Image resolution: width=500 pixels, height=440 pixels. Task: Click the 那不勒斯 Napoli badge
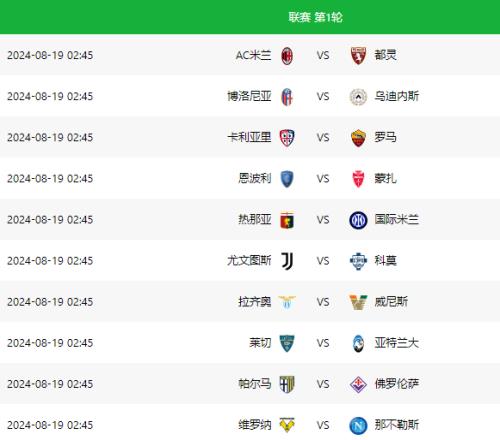point(358,426)
